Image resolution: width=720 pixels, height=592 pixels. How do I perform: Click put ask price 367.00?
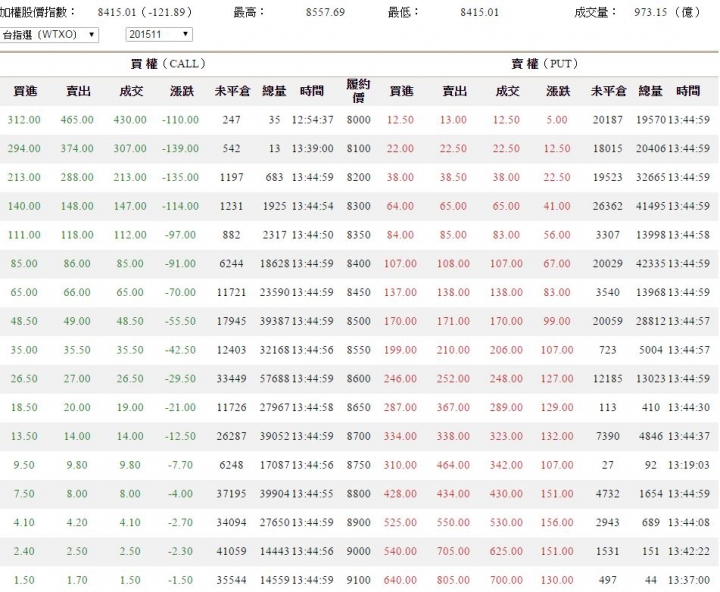tap(453, 407)
